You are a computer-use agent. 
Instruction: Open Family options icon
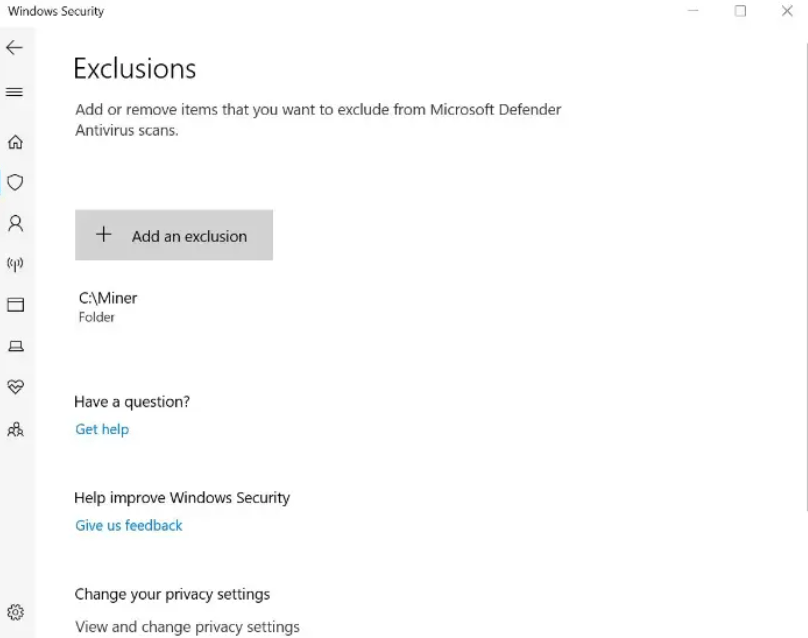pyautogui.click(x=15, y=429)
